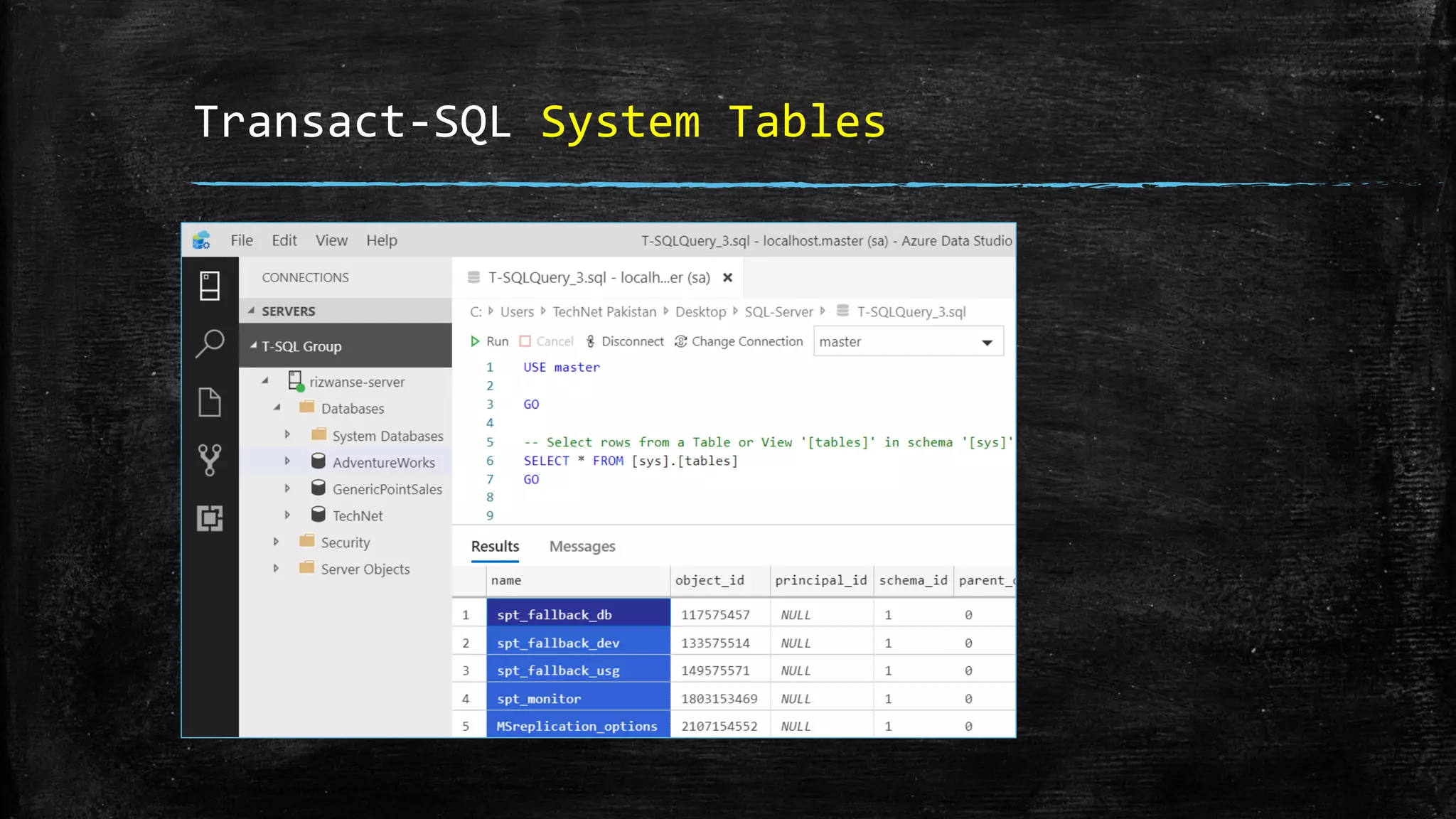This screenshot has height=819, width=1456.
Task: Click the Databases folder icon
Action: 307,407
